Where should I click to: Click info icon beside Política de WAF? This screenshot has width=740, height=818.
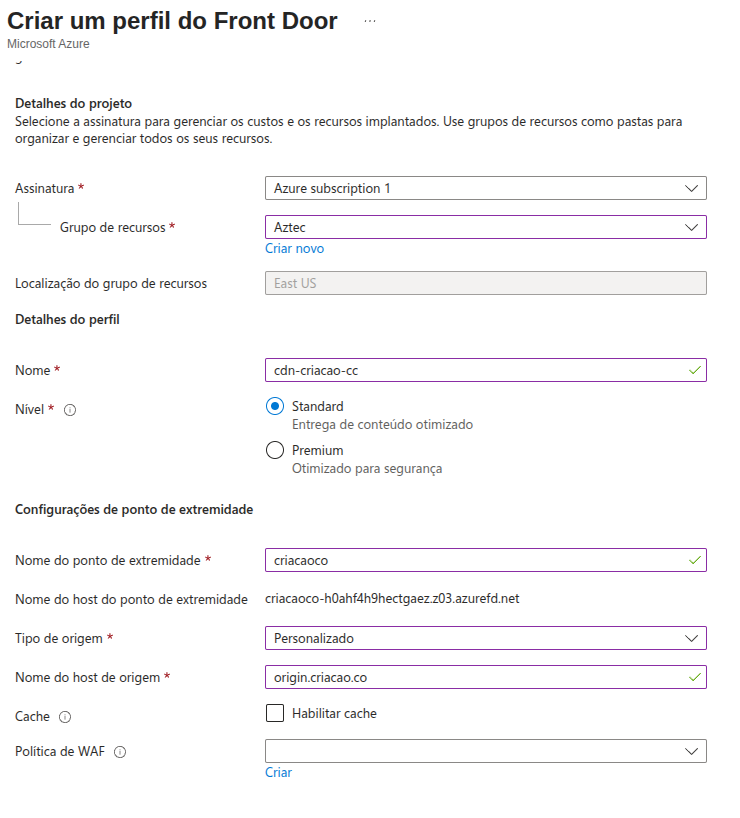120,752
